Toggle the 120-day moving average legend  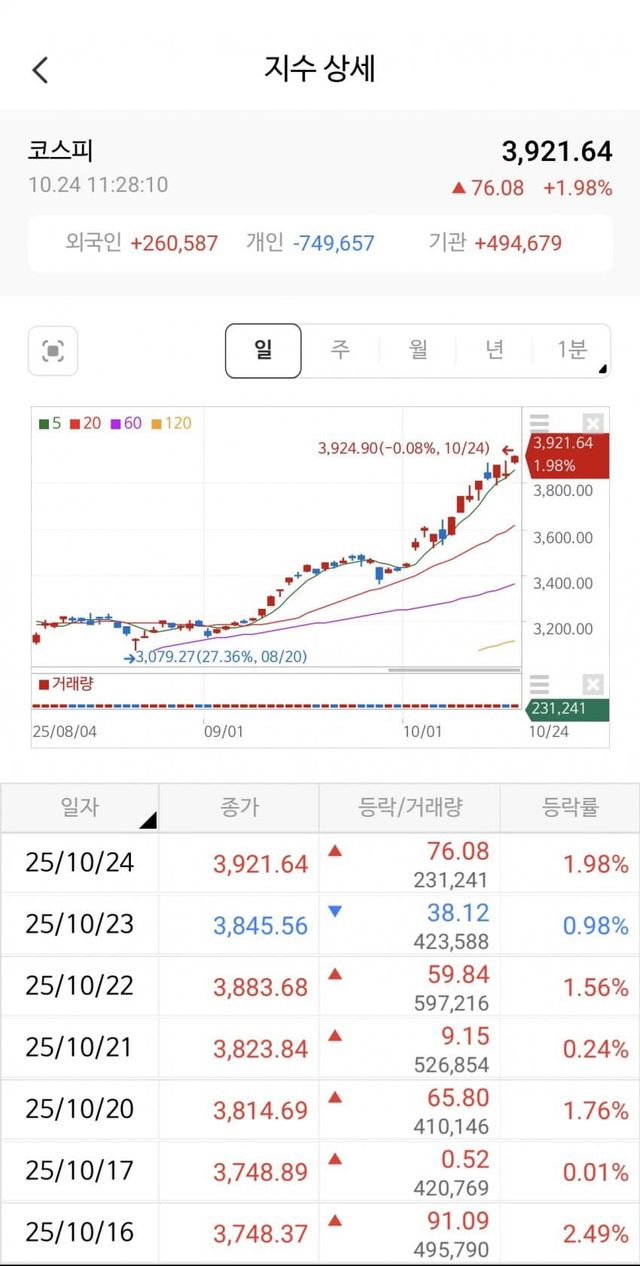(171, 423)
